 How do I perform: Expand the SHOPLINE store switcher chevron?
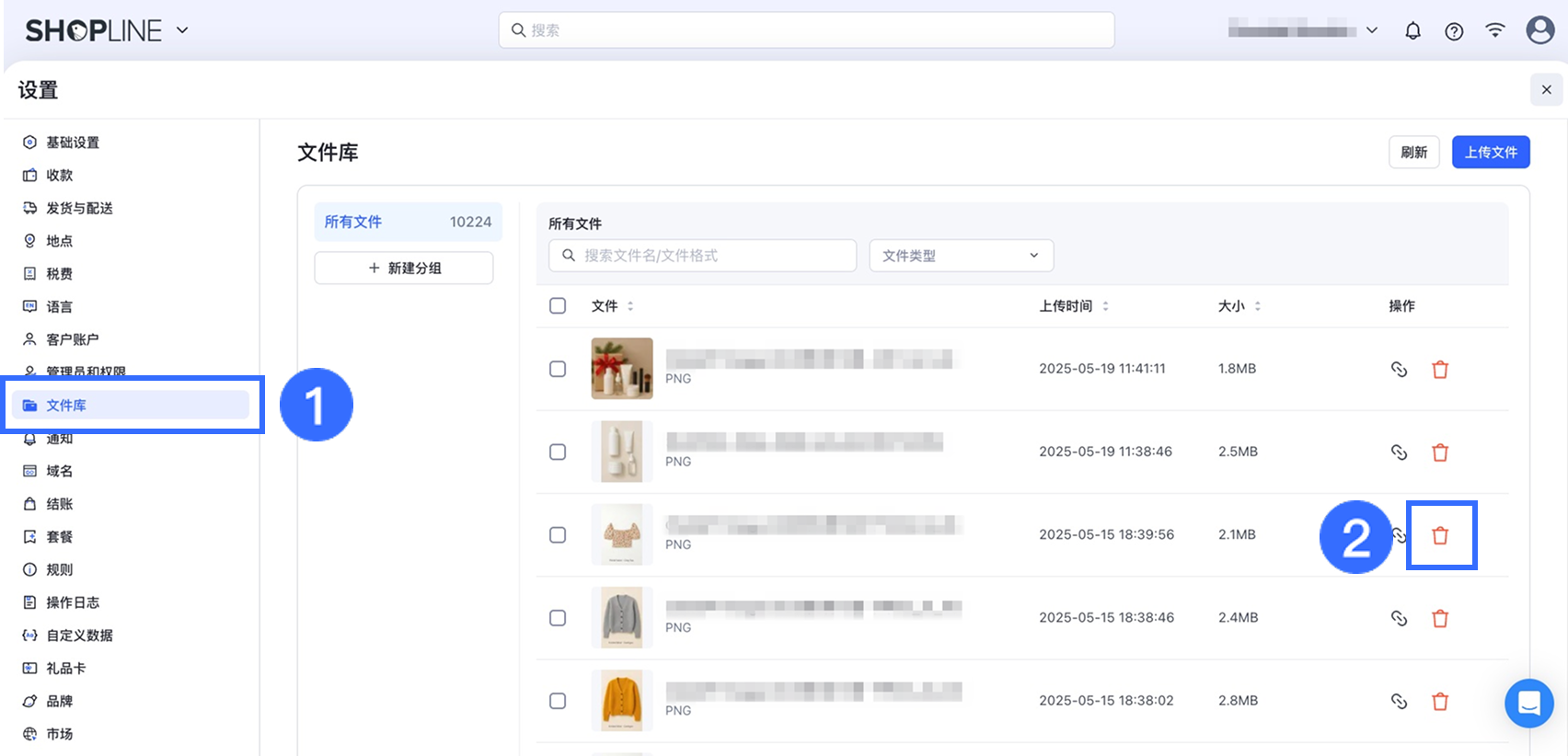pyautogui.click(x=182, y=30)
